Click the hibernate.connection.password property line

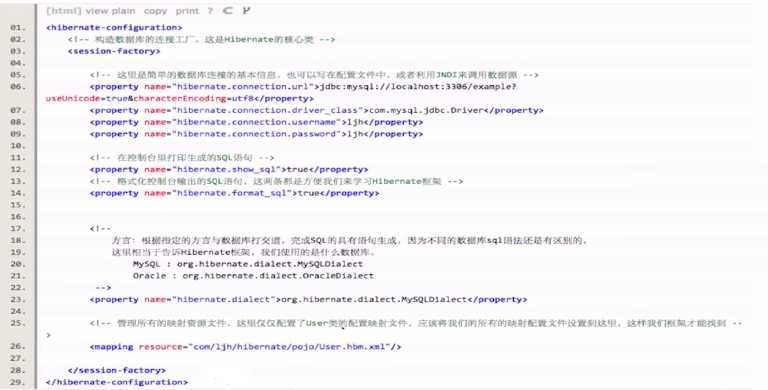[256, 134]
